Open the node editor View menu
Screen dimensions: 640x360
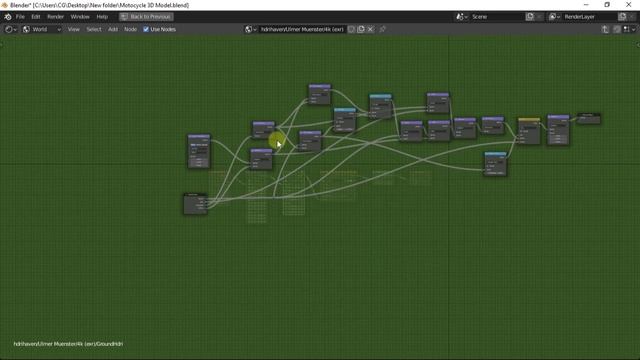[73, 29]
